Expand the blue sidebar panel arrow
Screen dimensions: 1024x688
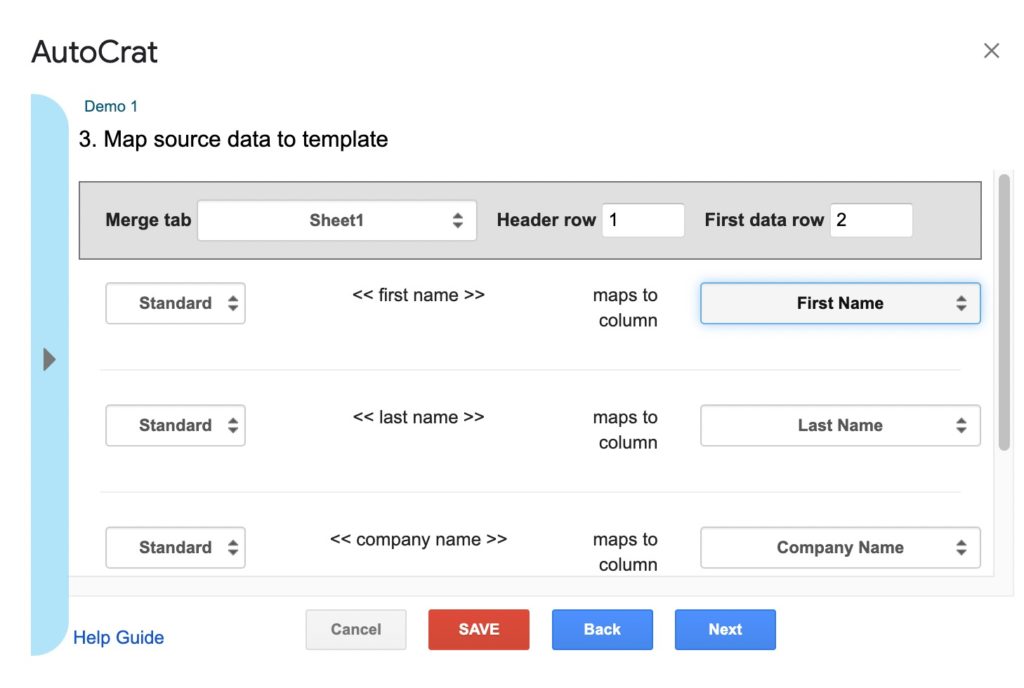49,359
